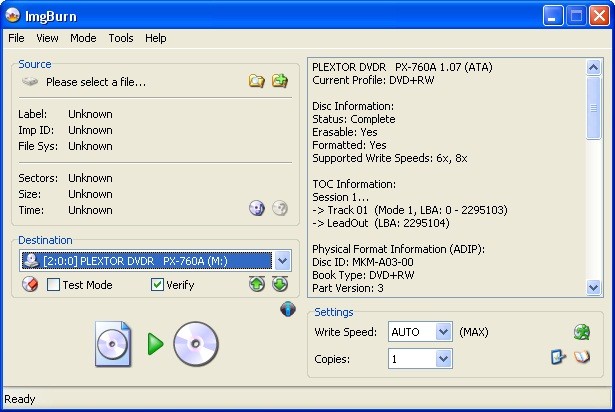This screenshot has width=615, height=412.
Task: Click the info panel scrollbar up arrow
Action: [x=593, y=67]
